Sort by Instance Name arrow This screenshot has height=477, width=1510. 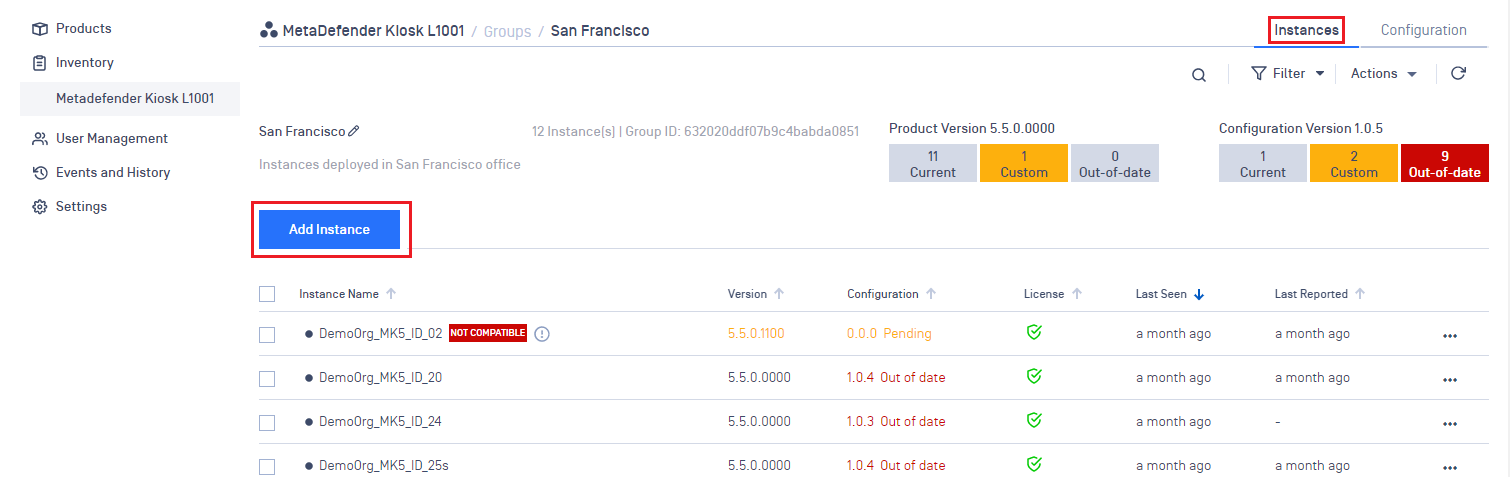tap(391, 294)
